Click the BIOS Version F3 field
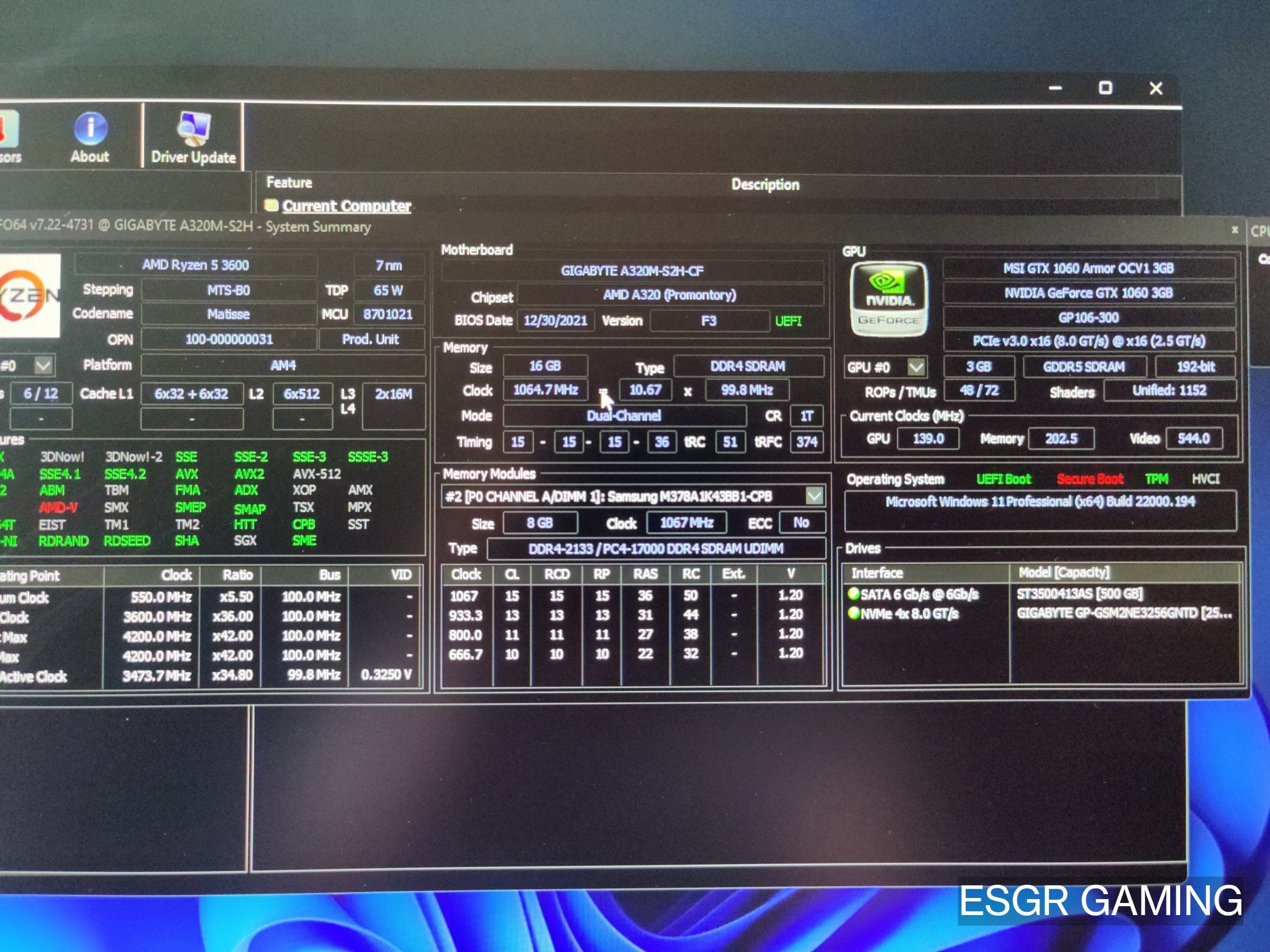 click(709, 321)
